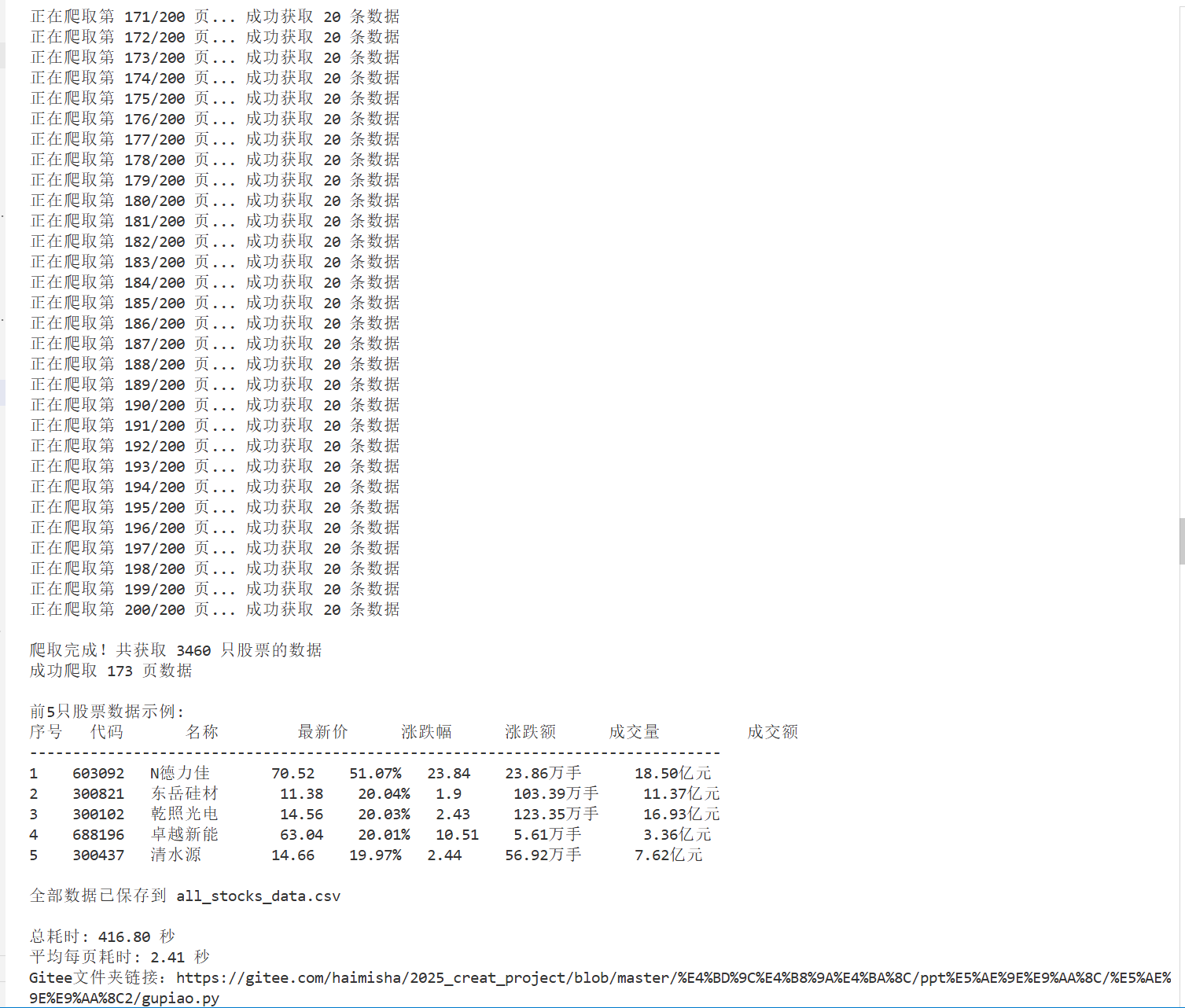The width and height of the screenshot is (1185, 1008).
Task: Click the column header '代码'
Action: pos(107,732)
